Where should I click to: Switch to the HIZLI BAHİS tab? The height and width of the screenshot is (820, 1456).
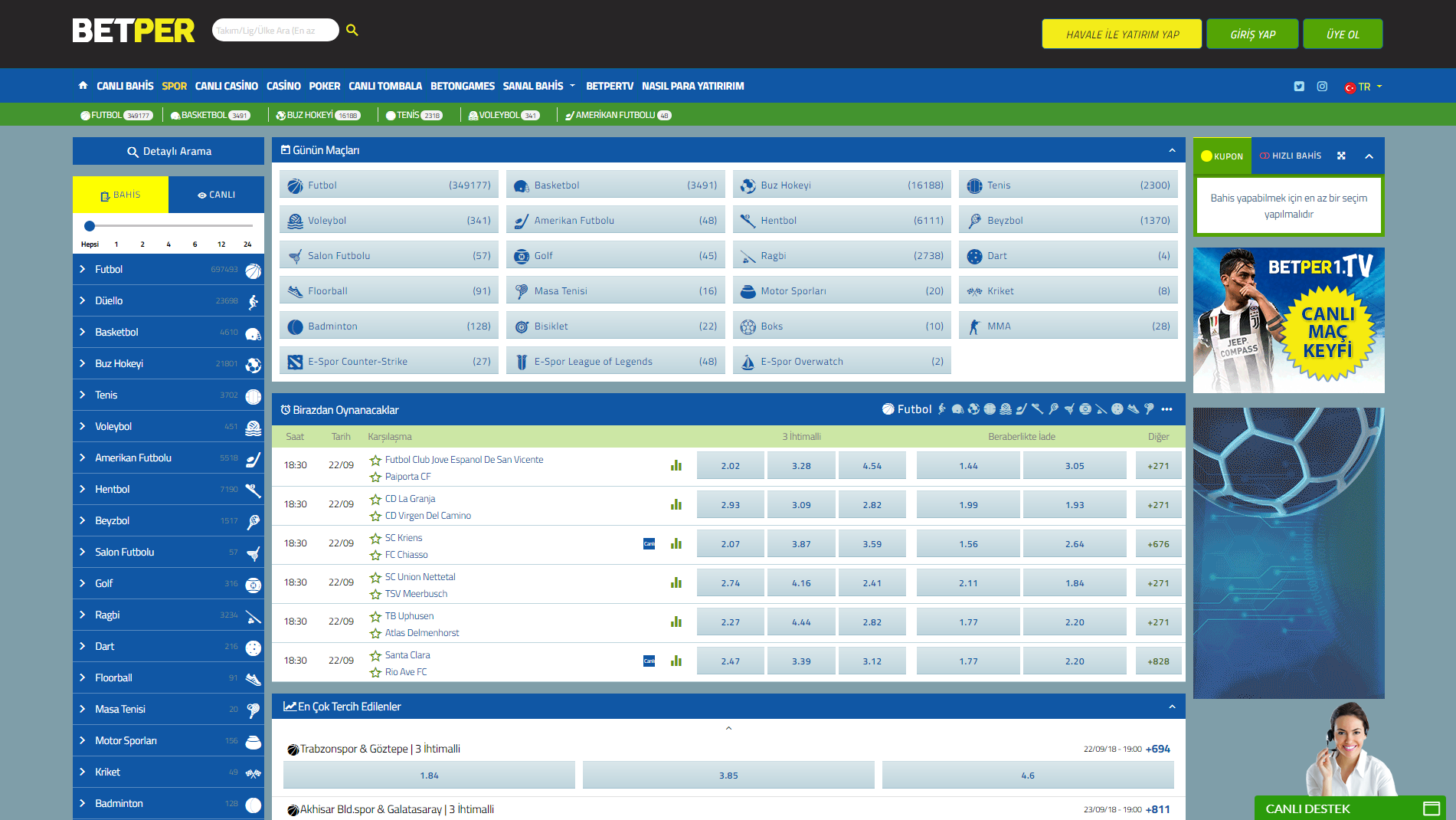(1291, 156)
